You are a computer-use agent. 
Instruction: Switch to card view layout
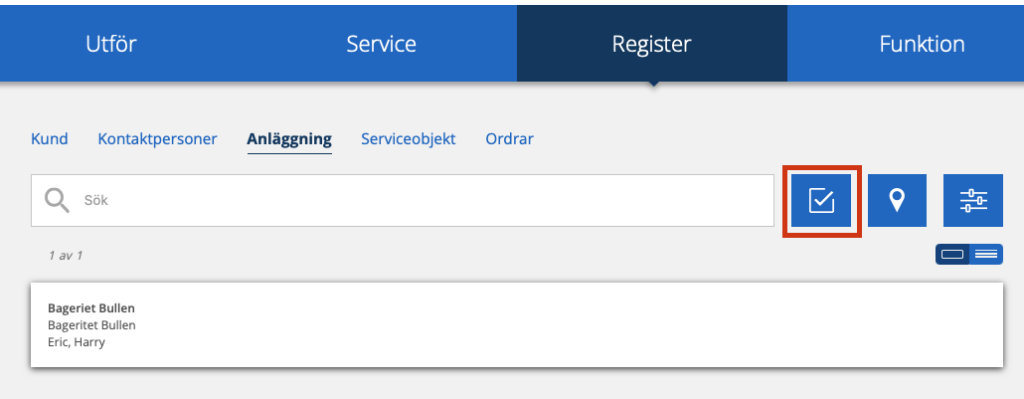pos(953,254)
